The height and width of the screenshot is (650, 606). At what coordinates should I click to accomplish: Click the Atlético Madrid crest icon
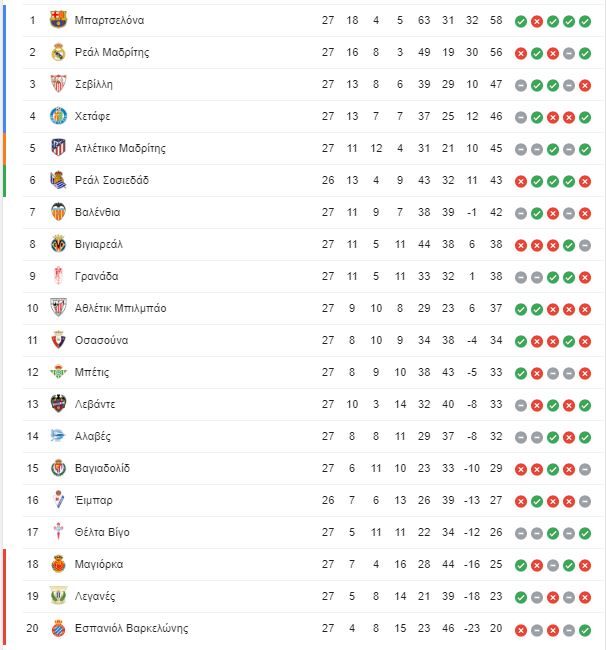click(x=58, y=148)
